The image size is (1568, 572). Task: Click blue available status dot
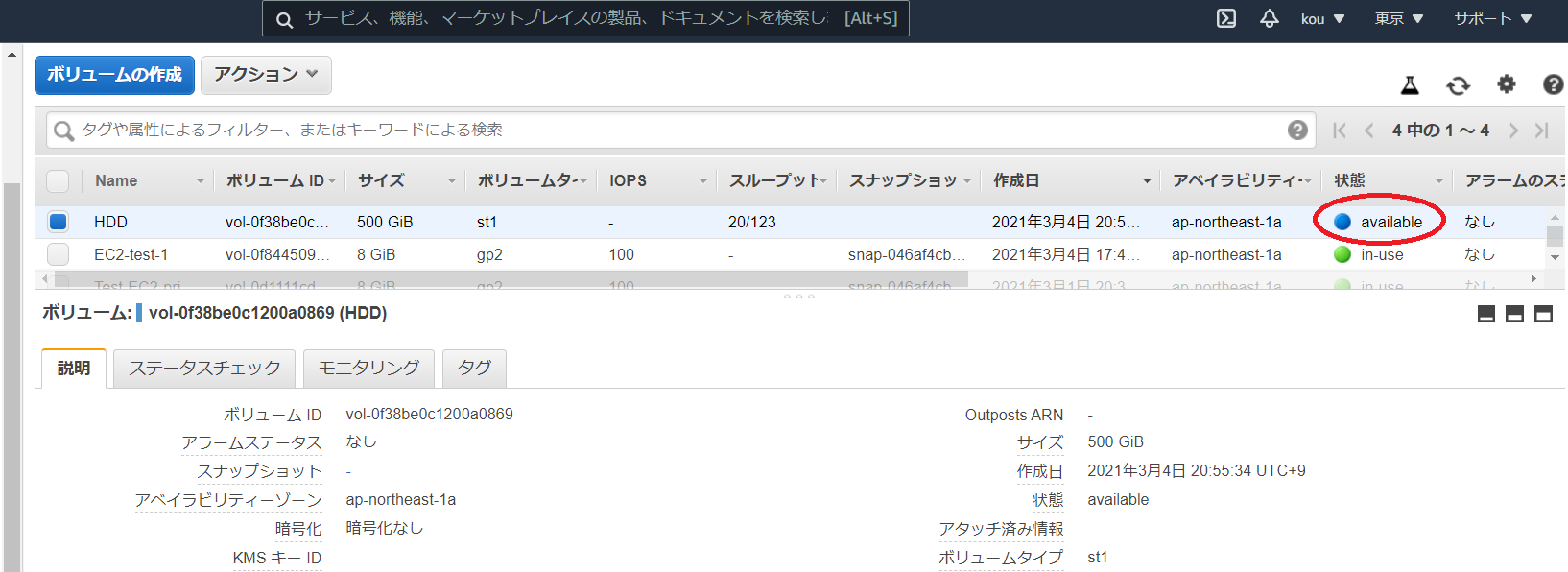[1342, 222]
